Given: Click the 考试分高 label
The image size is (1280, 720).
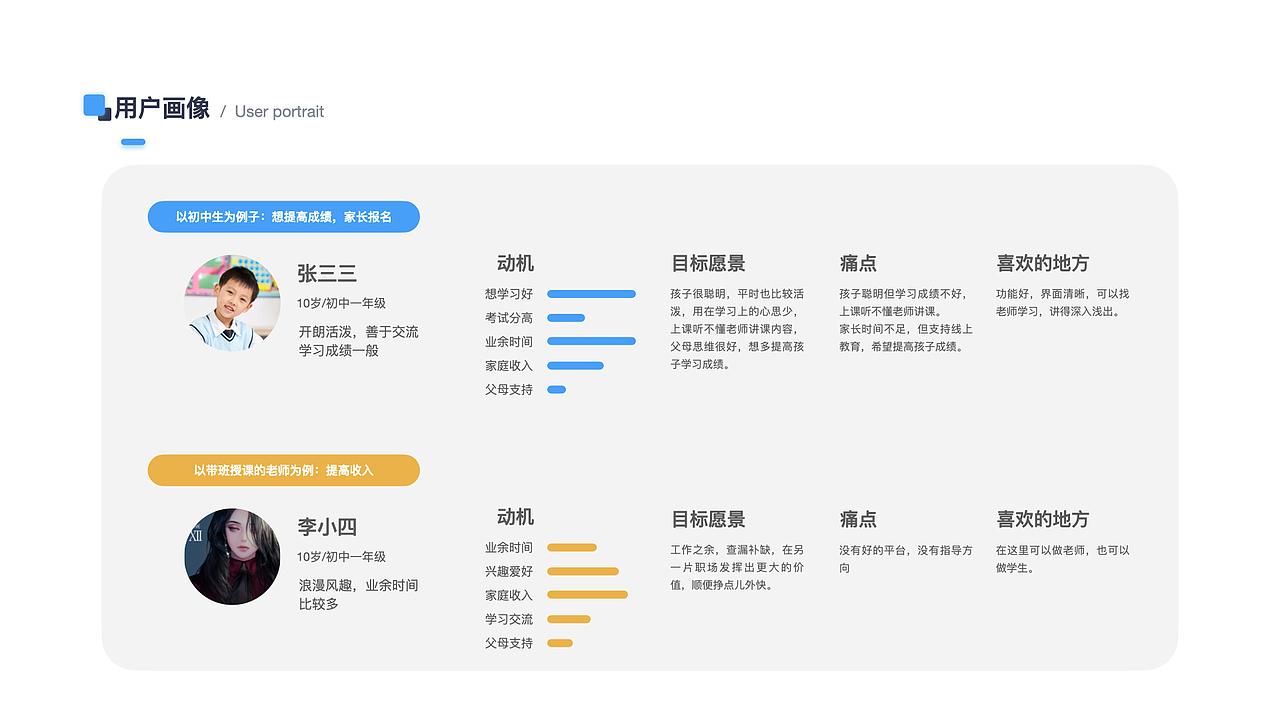Looking at the screenshot, I should [x=509, y=318].
